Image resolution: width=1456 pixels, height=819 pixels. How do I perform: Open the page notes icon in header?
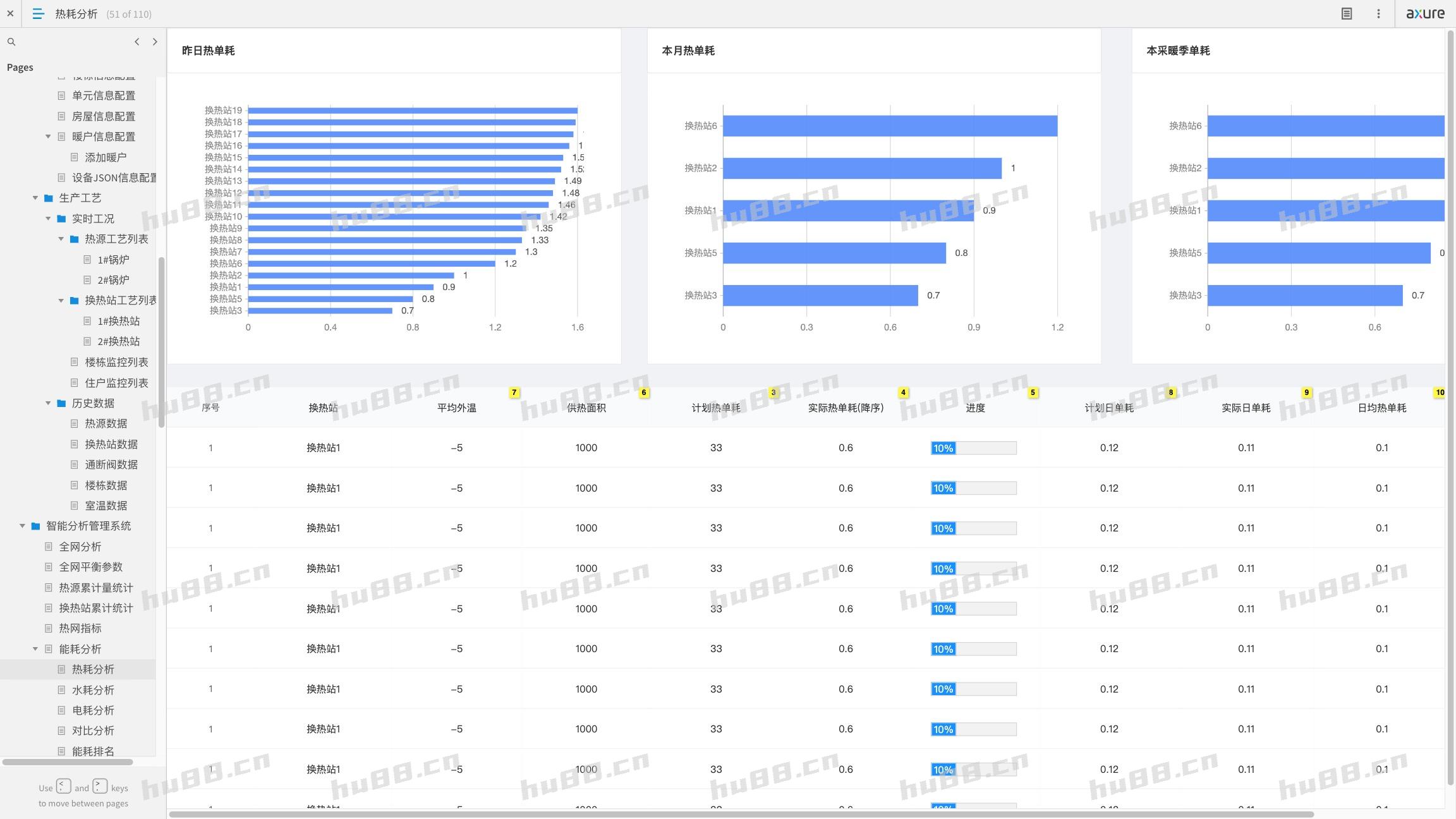(x=1347, y=13)
